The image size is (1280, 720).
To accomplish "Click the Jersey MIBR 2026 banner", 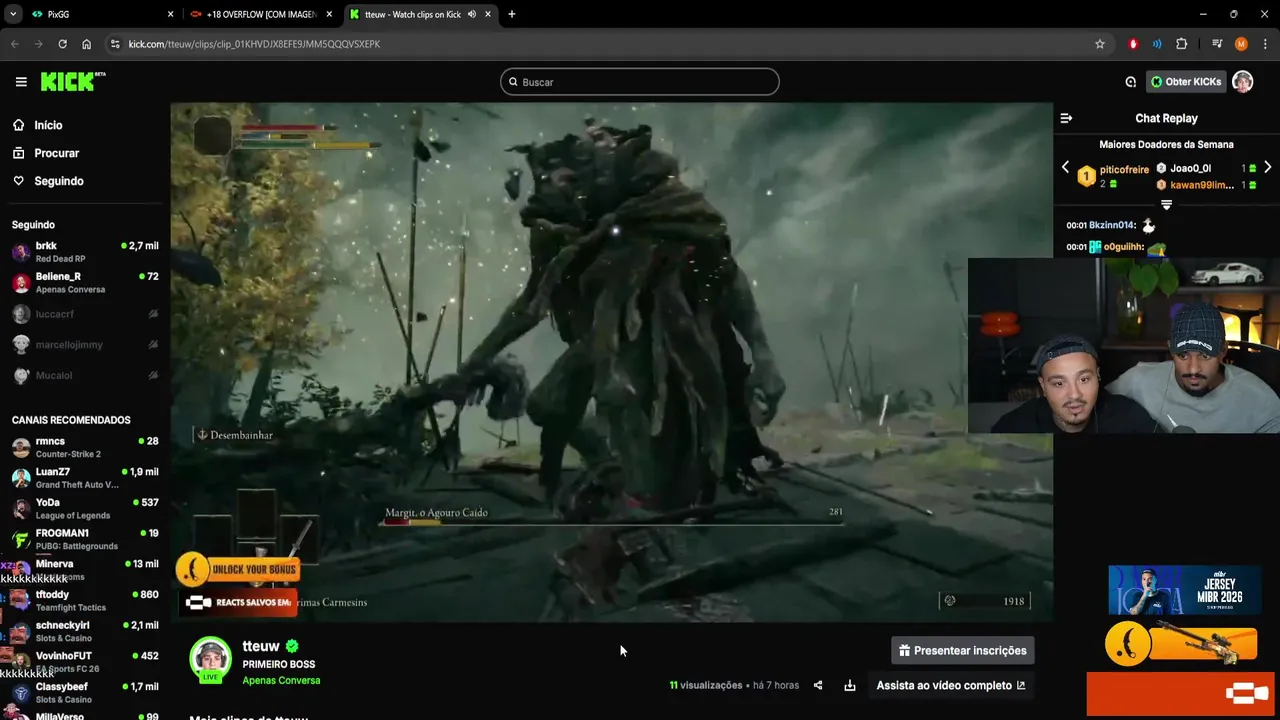I will click(1184, 590).
